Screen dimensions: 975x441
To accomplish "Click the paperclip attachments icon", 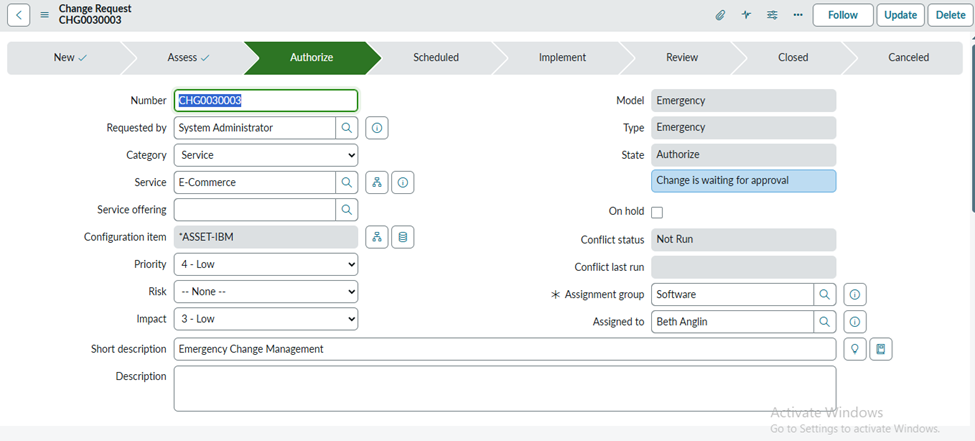I will pos(720,15).
